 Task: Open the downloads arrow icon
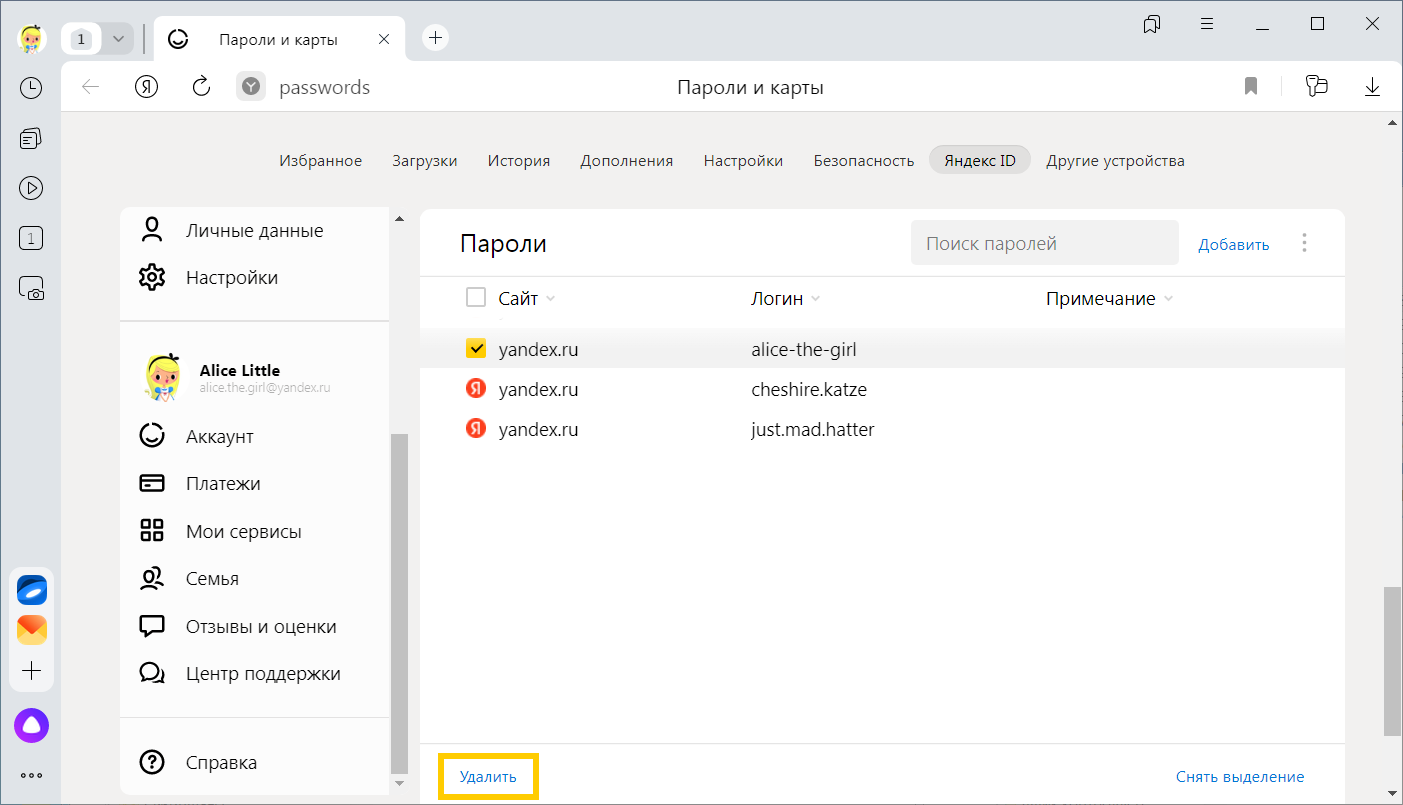(1372, 87)
